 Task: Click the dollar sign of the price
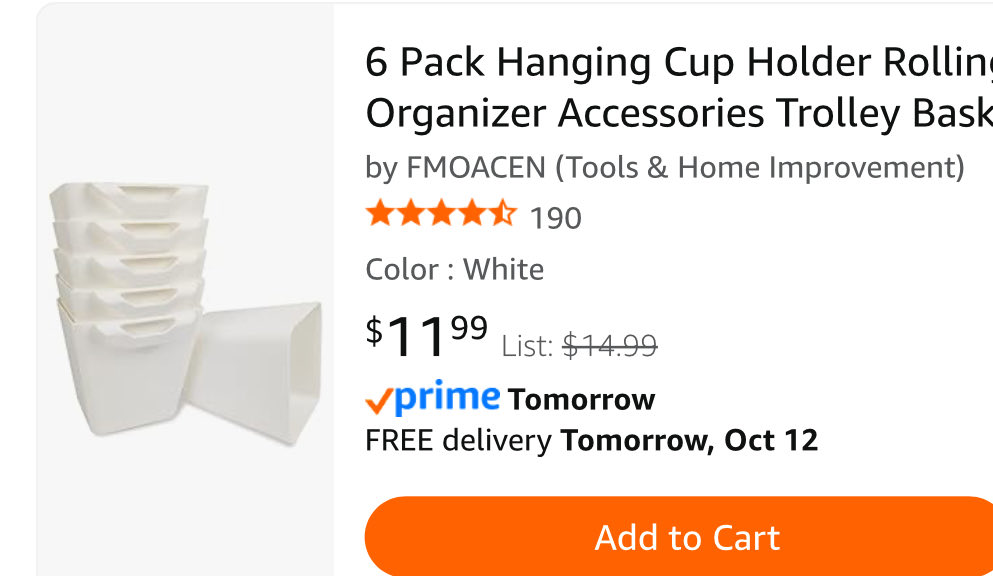click(374, 331)
